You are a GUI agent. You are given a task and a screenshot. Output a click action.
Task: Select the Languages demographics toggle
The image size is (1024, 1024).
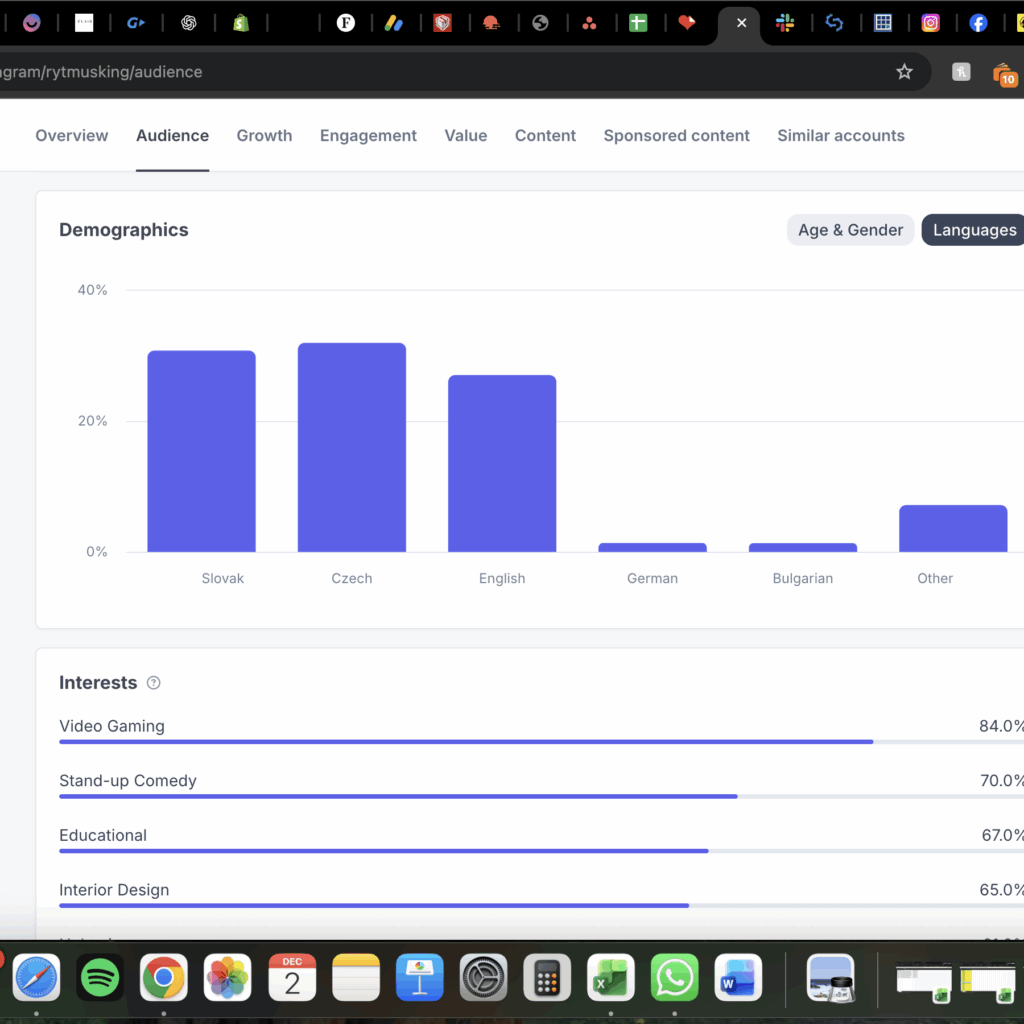pos(974,230)
